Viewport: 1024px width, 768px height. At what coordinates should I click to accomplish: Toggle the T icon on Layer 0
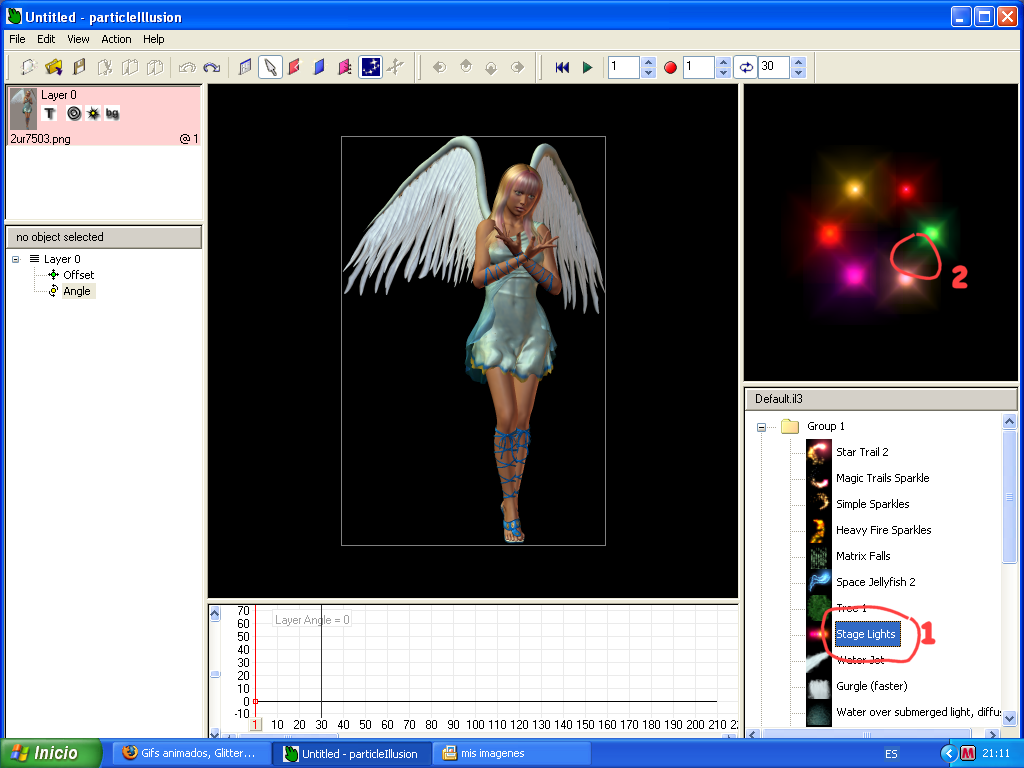pos(50,114)
